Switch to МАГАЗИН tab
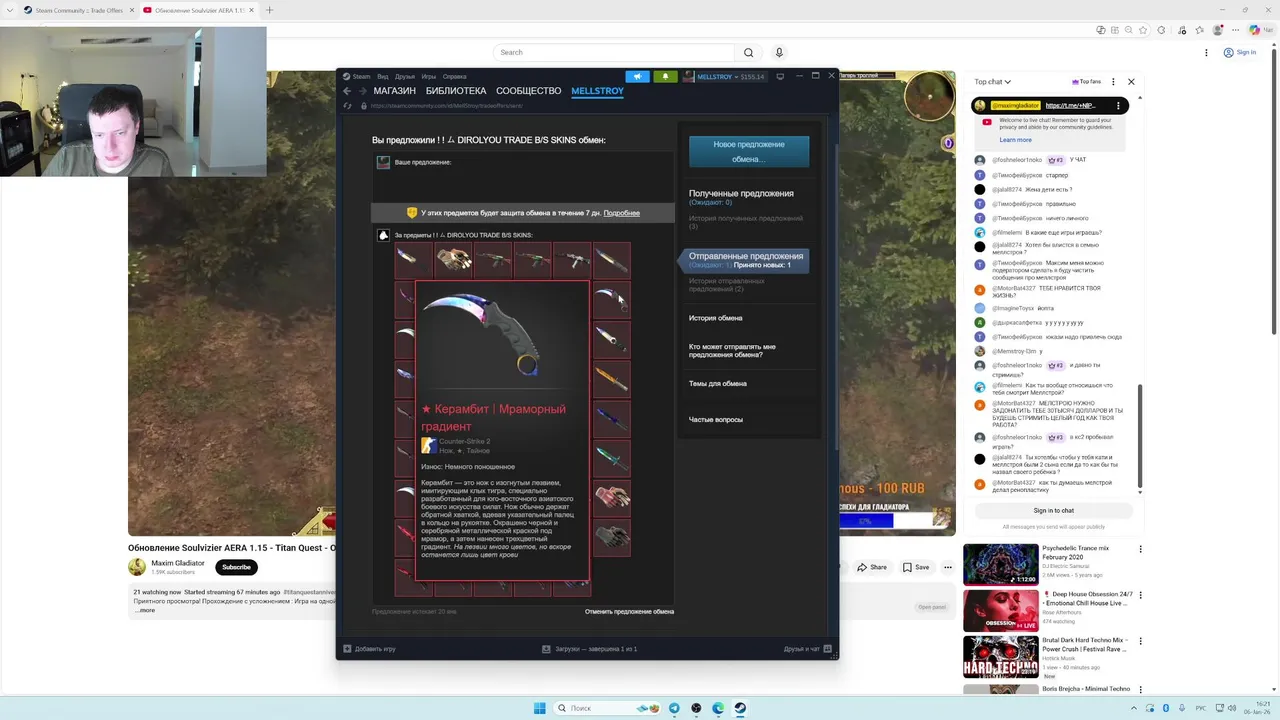1280x720 pixels. 394,91
